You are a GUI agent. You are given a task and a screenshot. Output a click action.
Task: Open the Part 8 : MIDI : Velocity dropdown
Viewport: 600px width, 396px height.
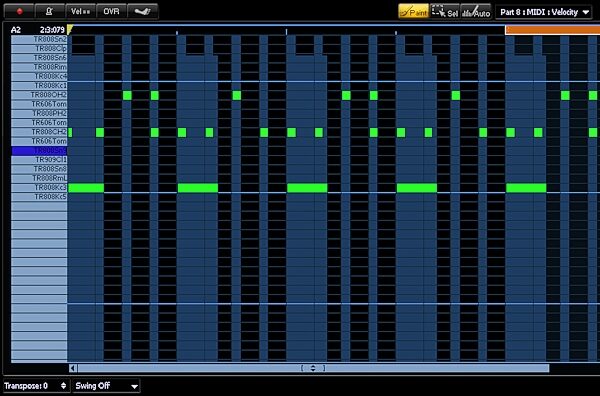tap(544, 12)
